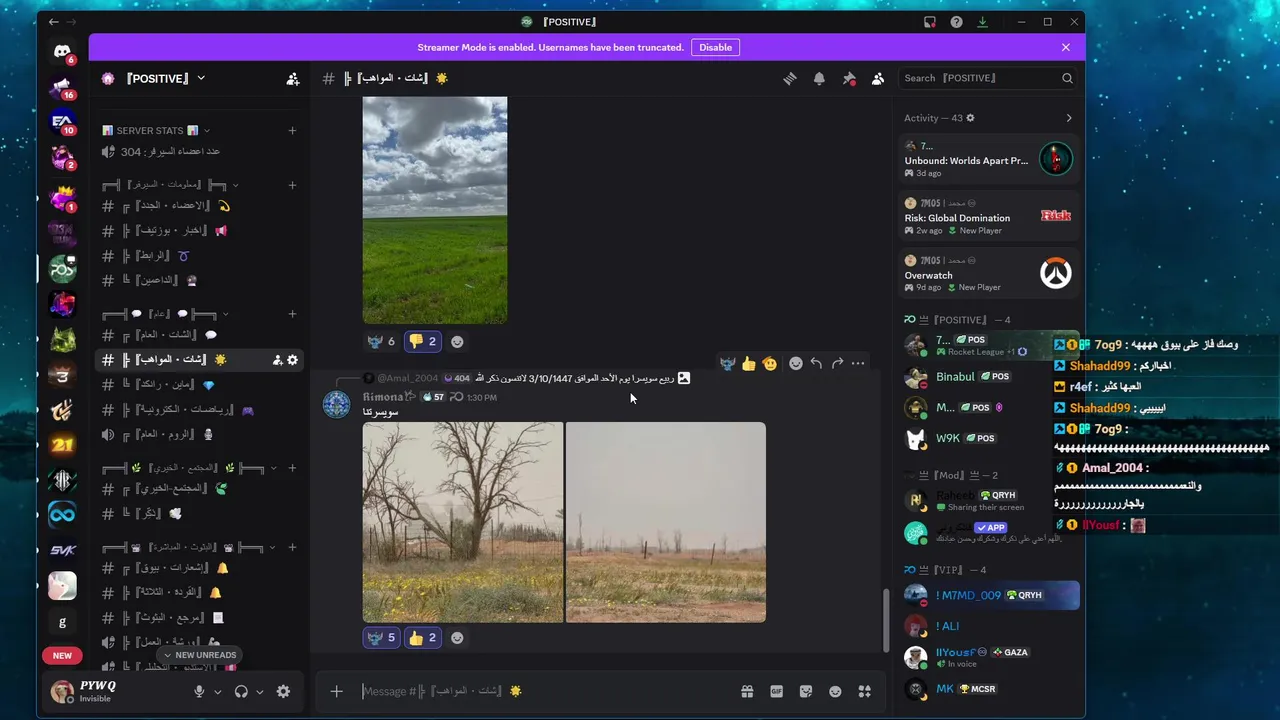This screenshot has height=720, width=1280.
Task: Disable Streamer Mode button
Action: 715,47
